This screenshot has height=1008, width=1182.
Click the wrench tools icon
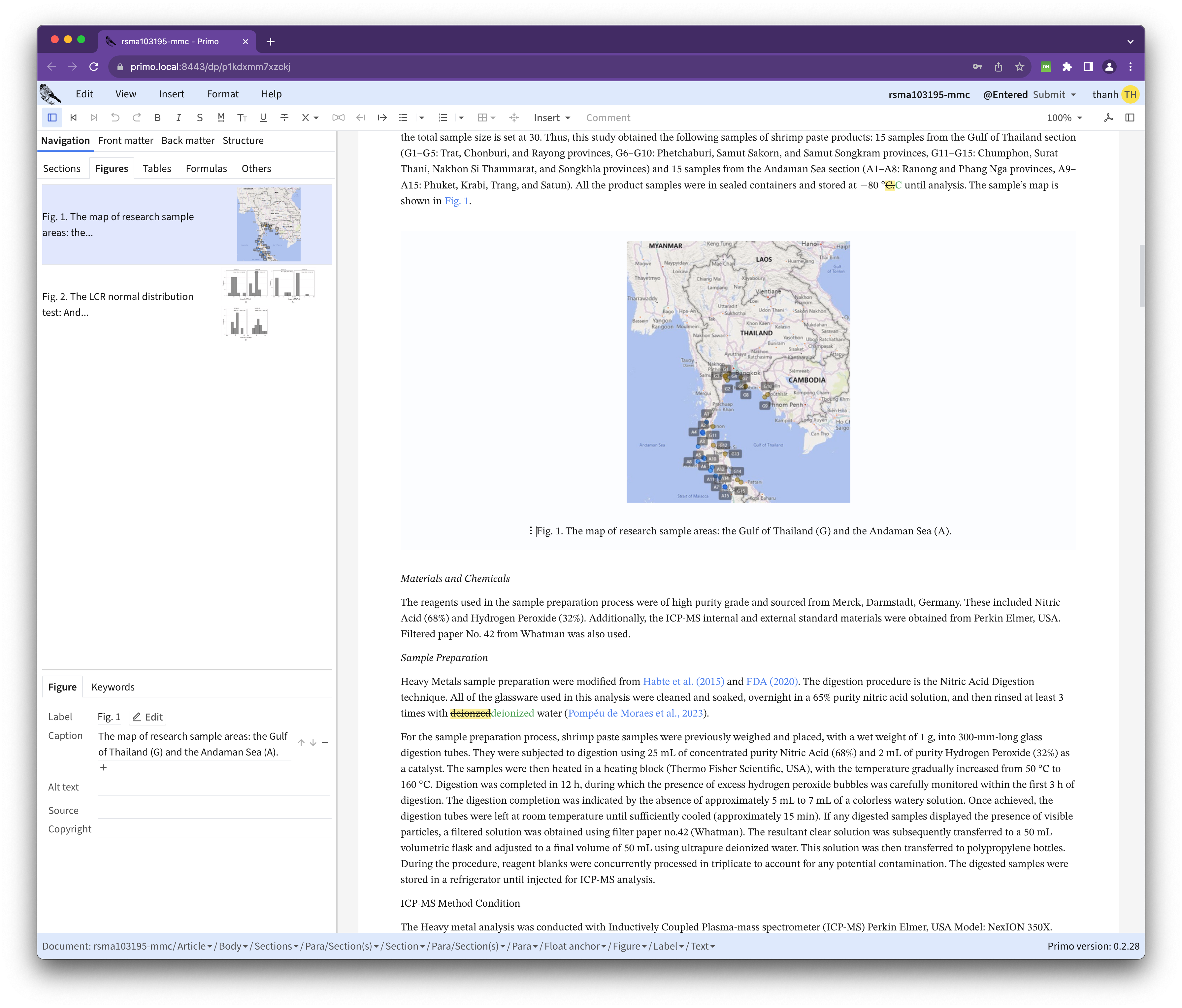click(1108, 118)
